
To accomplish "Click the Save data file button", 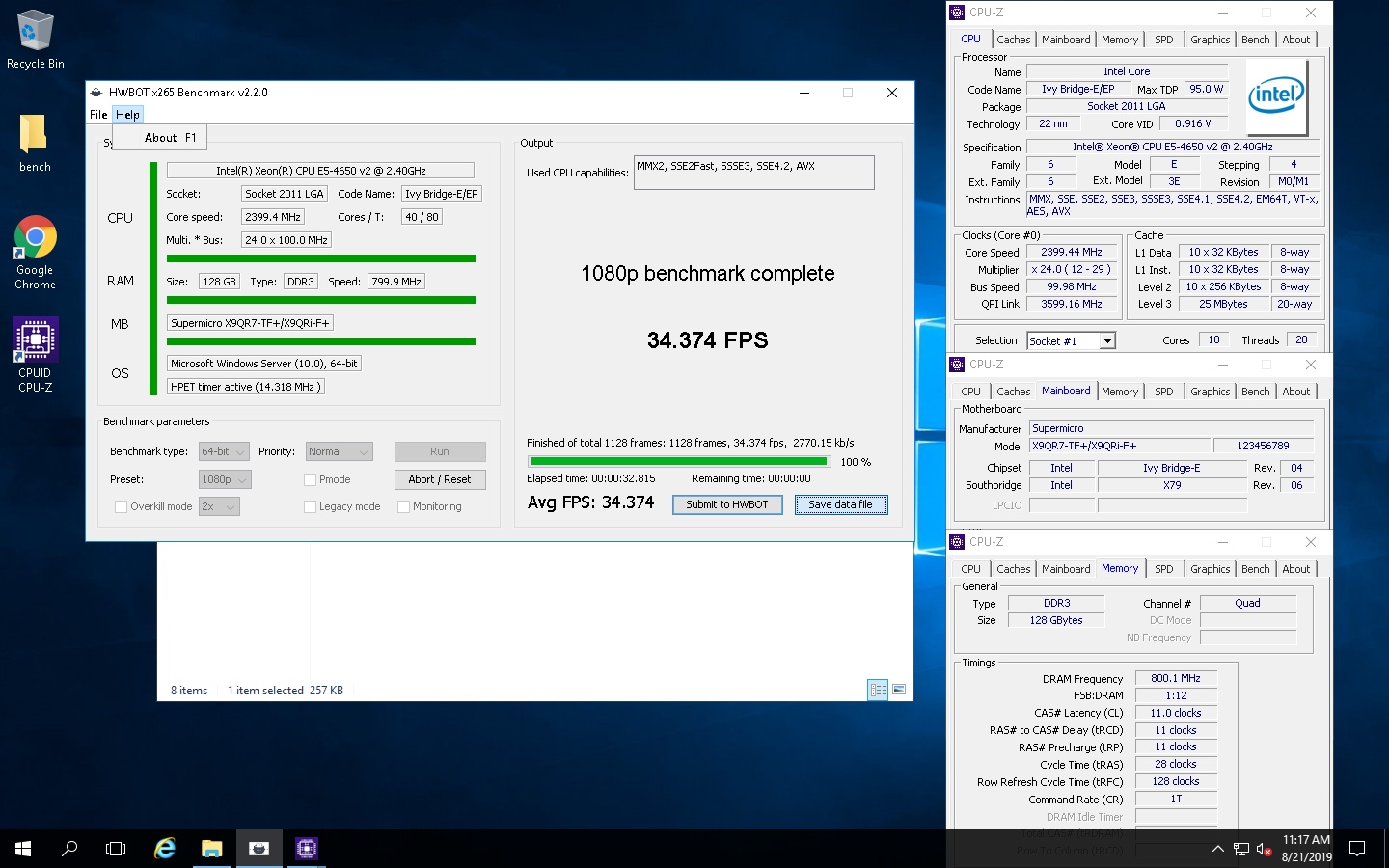I will pyautogui.click(x=840, y=504).
